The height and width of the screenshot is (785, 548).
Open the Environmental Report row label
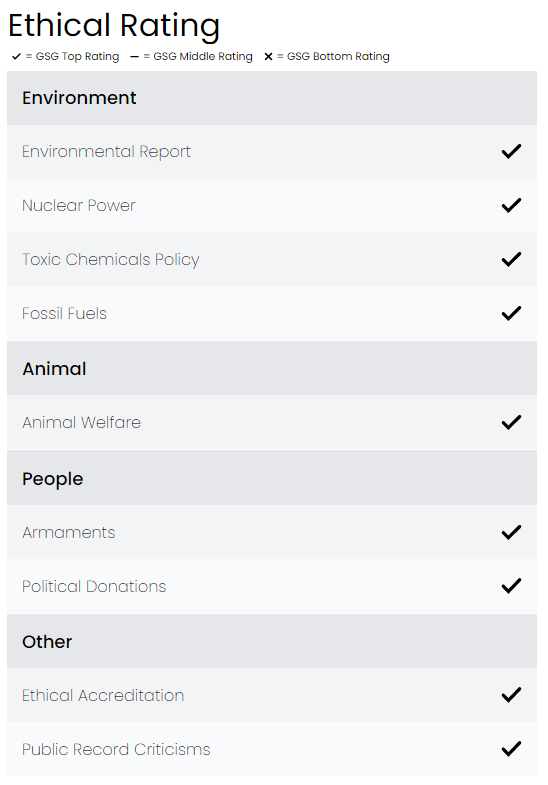pos(106,152)
